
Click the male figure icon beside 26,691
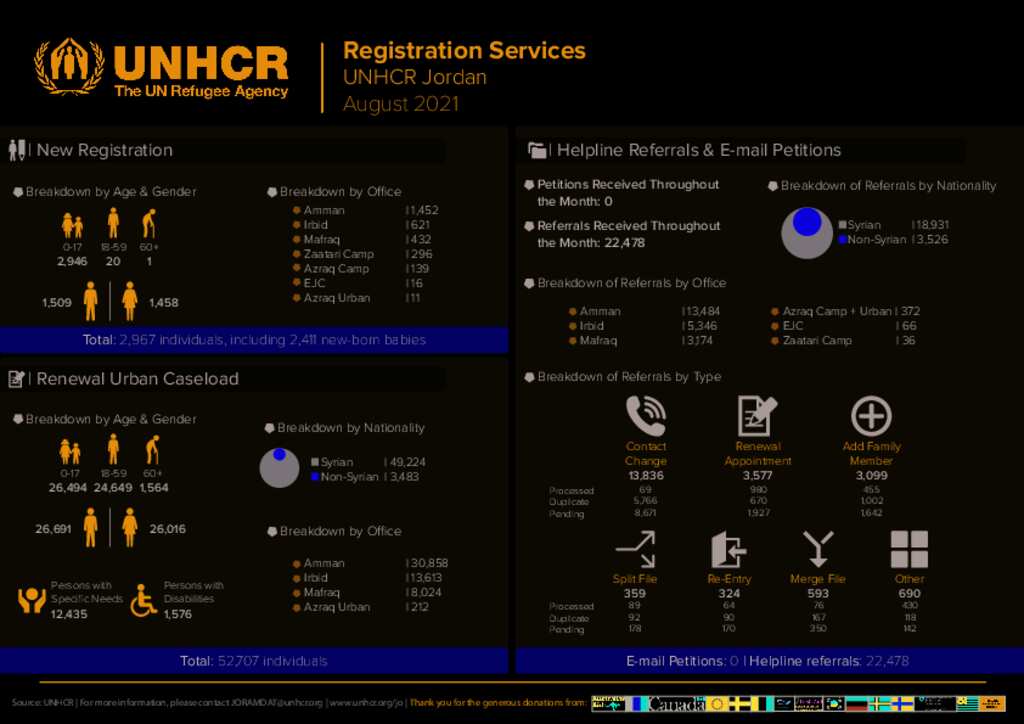click(x=91, y=527)
